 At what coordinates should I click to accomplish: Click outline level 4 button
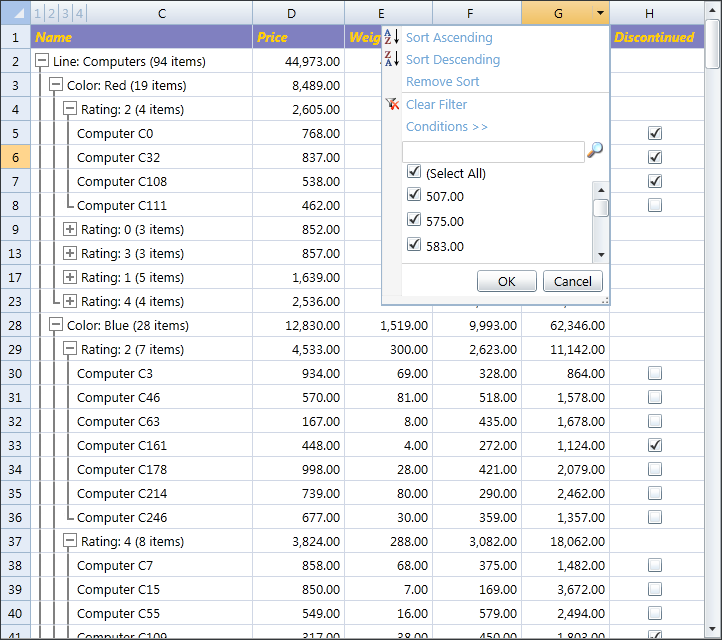(79, 13)
